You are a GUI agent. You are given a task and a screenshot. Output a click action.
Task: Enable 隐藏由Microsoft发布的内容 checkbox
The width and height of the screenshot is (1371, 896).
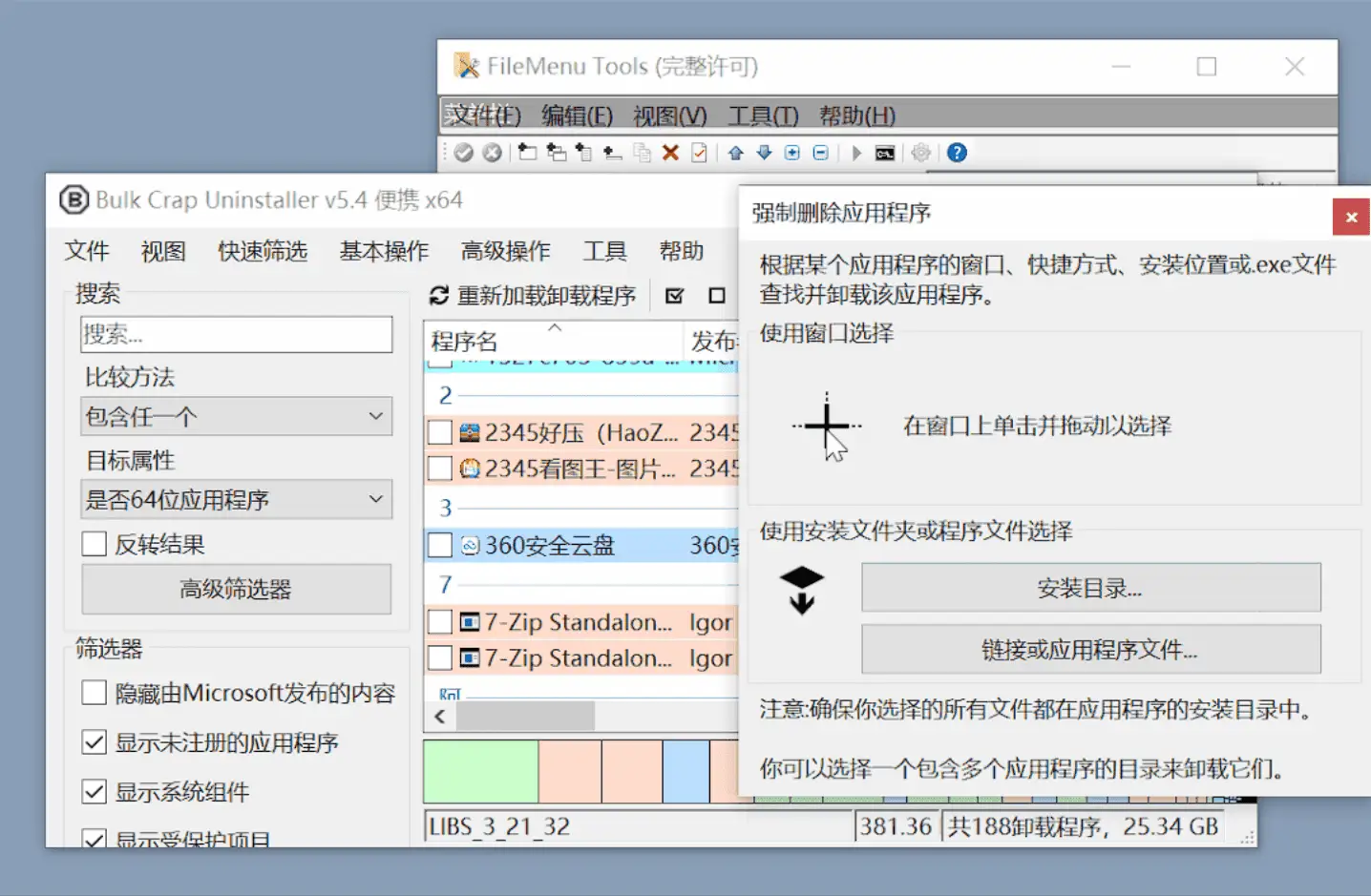(94, 693)
